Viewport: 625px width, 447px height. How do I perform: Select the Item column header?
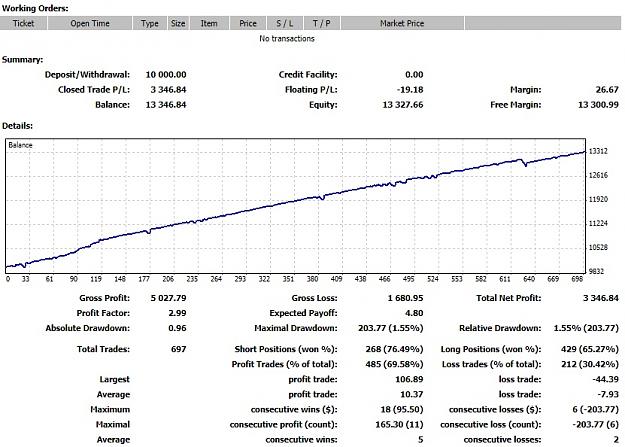point(209,23)
